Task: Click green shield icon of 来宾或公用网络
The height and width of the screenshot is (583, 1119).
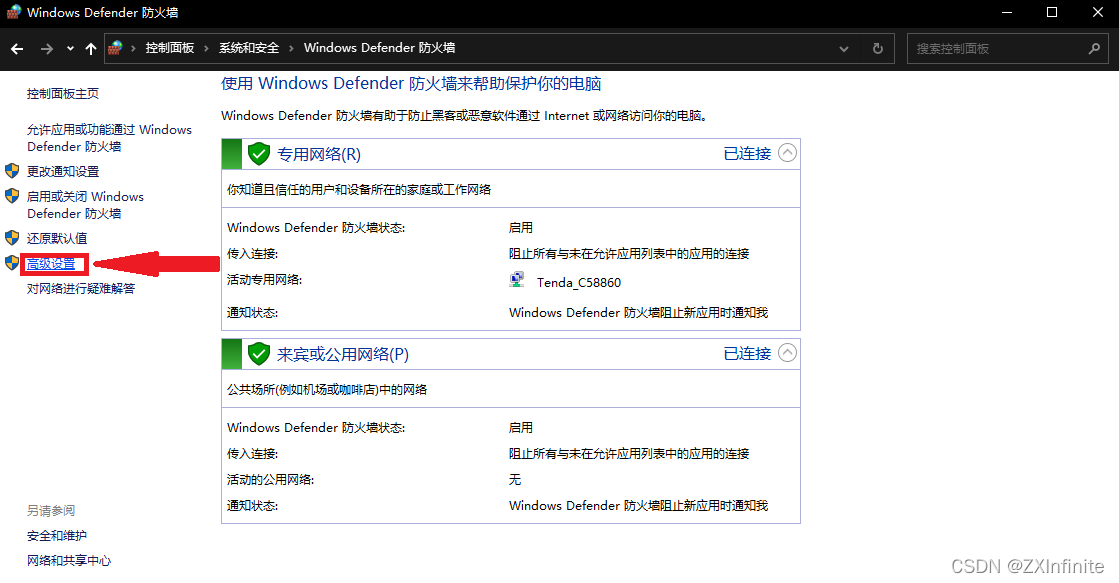Action: point(258,353)
